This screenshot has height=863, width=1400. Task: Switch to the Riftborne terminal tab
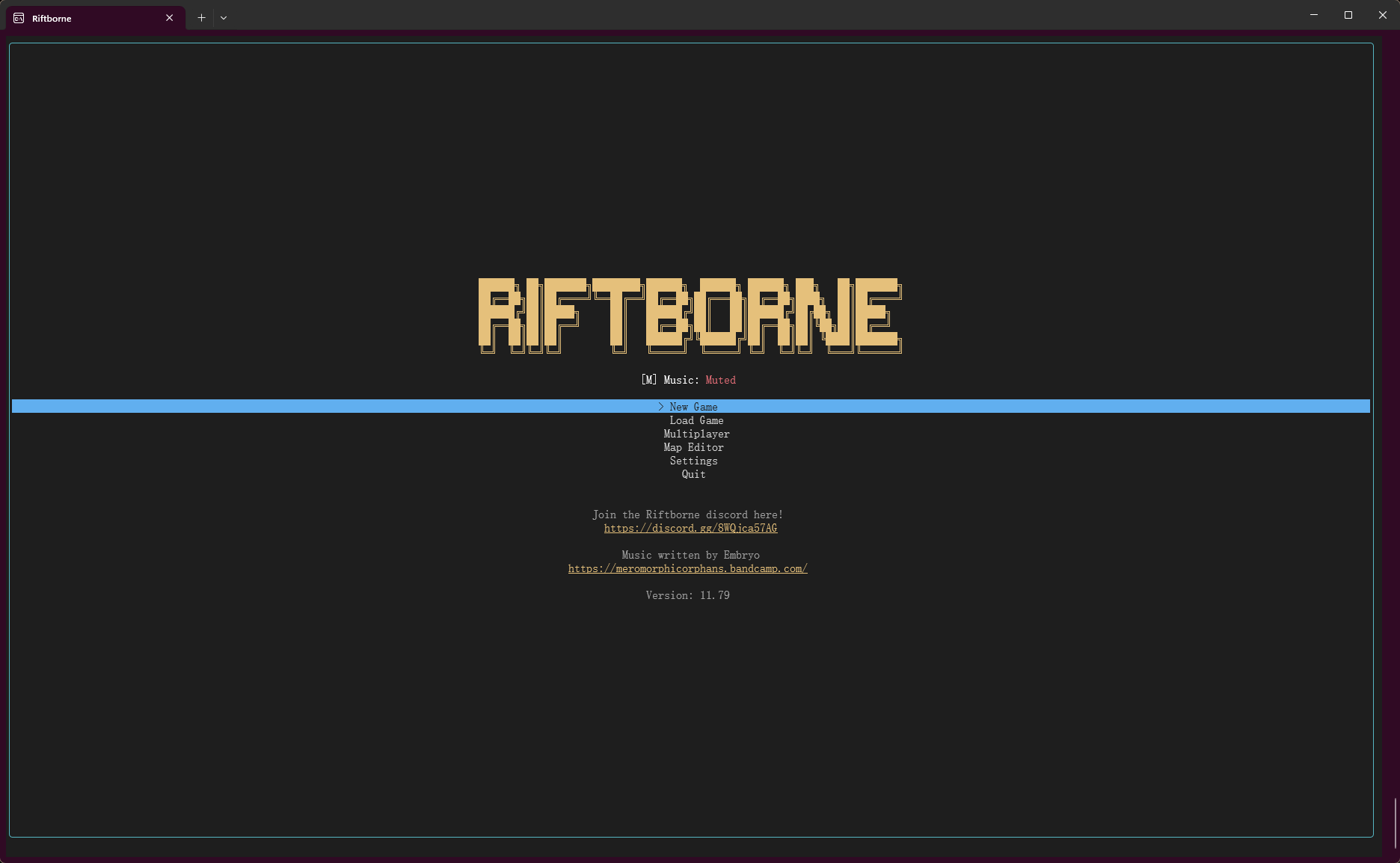pos(95,18)
